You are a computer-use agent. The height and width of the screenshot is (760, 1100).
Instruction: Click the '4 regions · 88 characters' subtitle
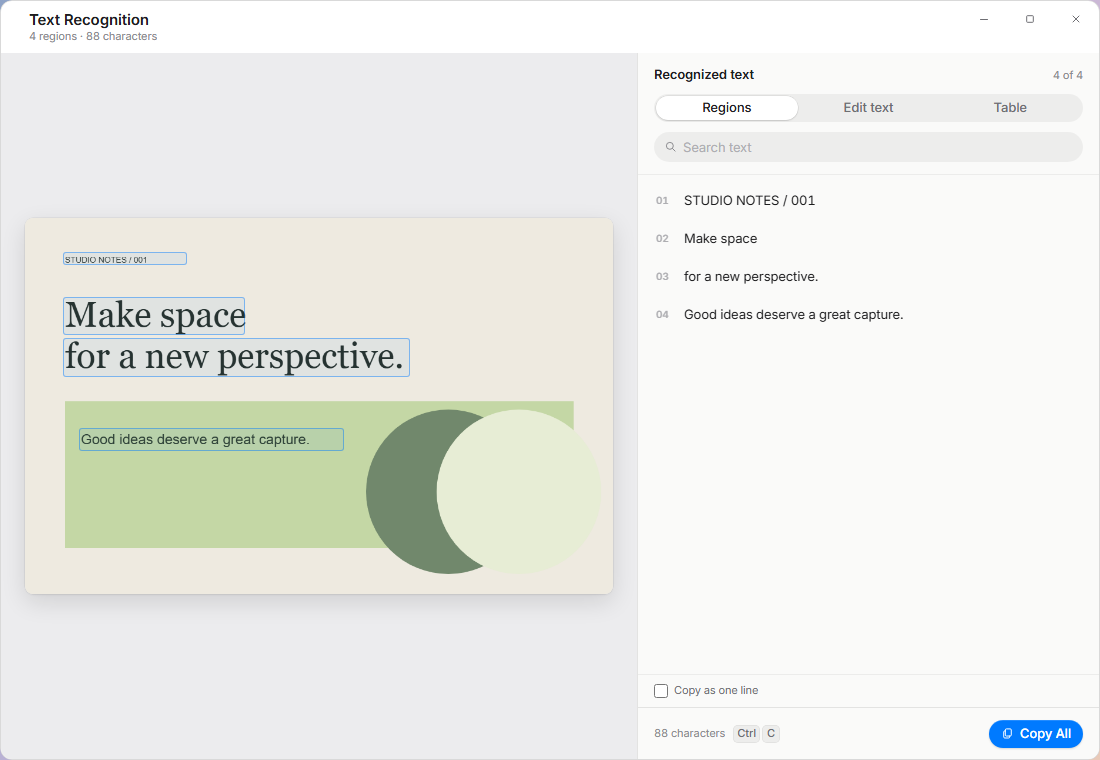(x=93, y=36)
